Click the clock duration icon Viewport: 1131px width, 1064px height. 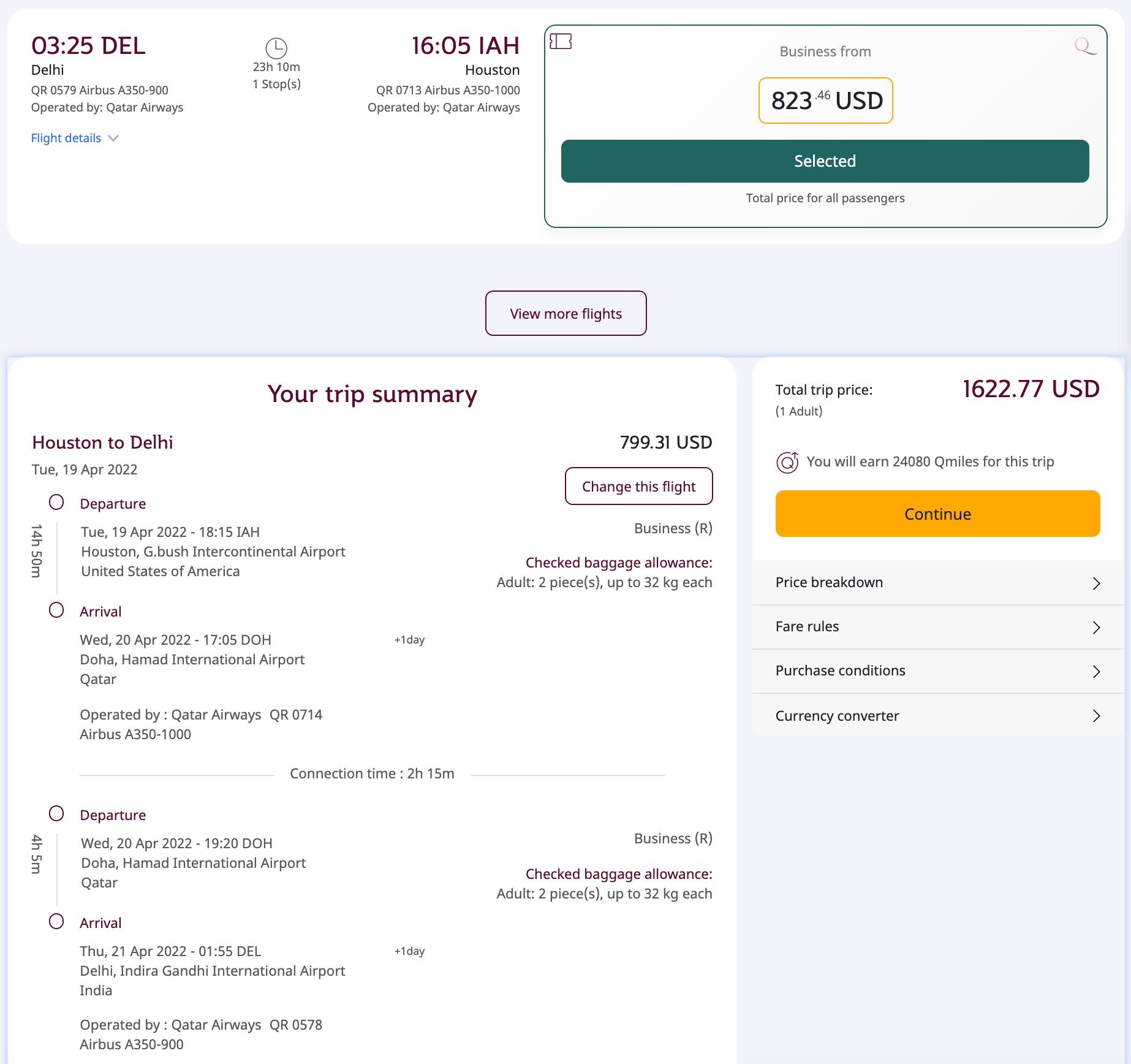[276, 48]
